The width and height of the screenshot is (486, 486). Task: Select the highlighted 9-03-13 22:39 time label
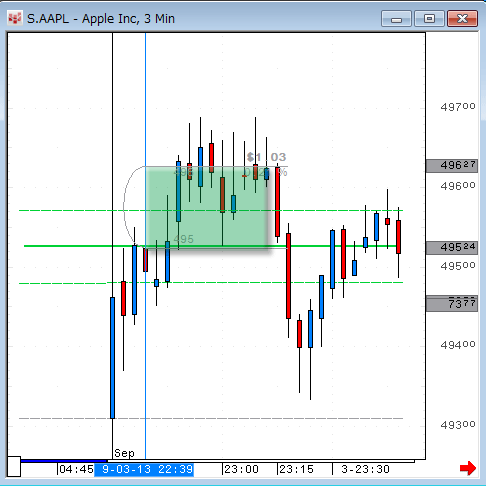(144, 469)
